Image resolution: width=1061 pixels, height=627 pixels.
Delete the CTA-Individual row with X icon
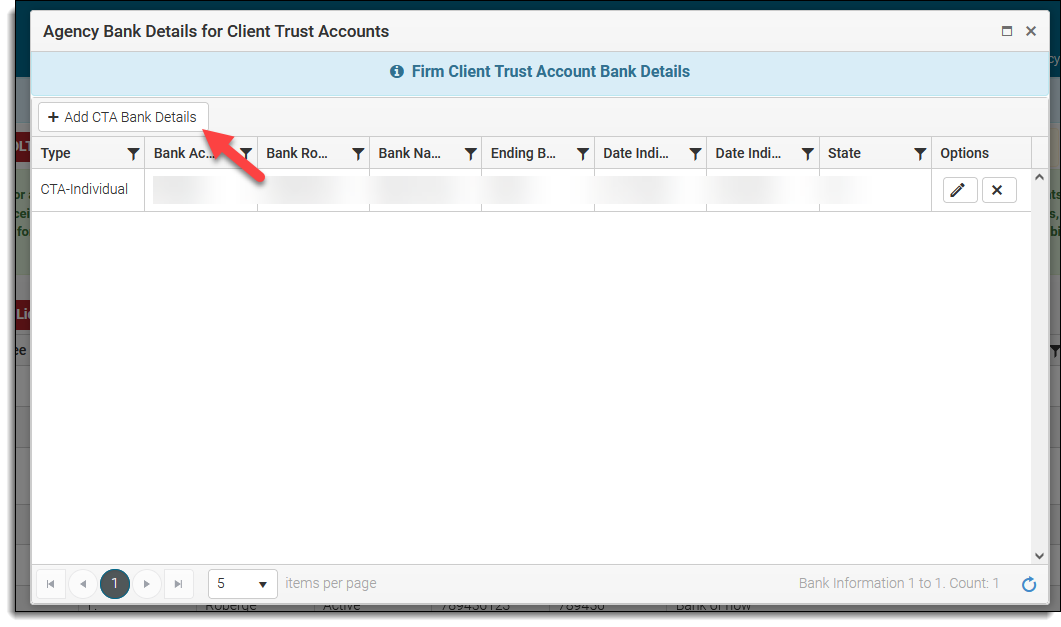point(998,190)
